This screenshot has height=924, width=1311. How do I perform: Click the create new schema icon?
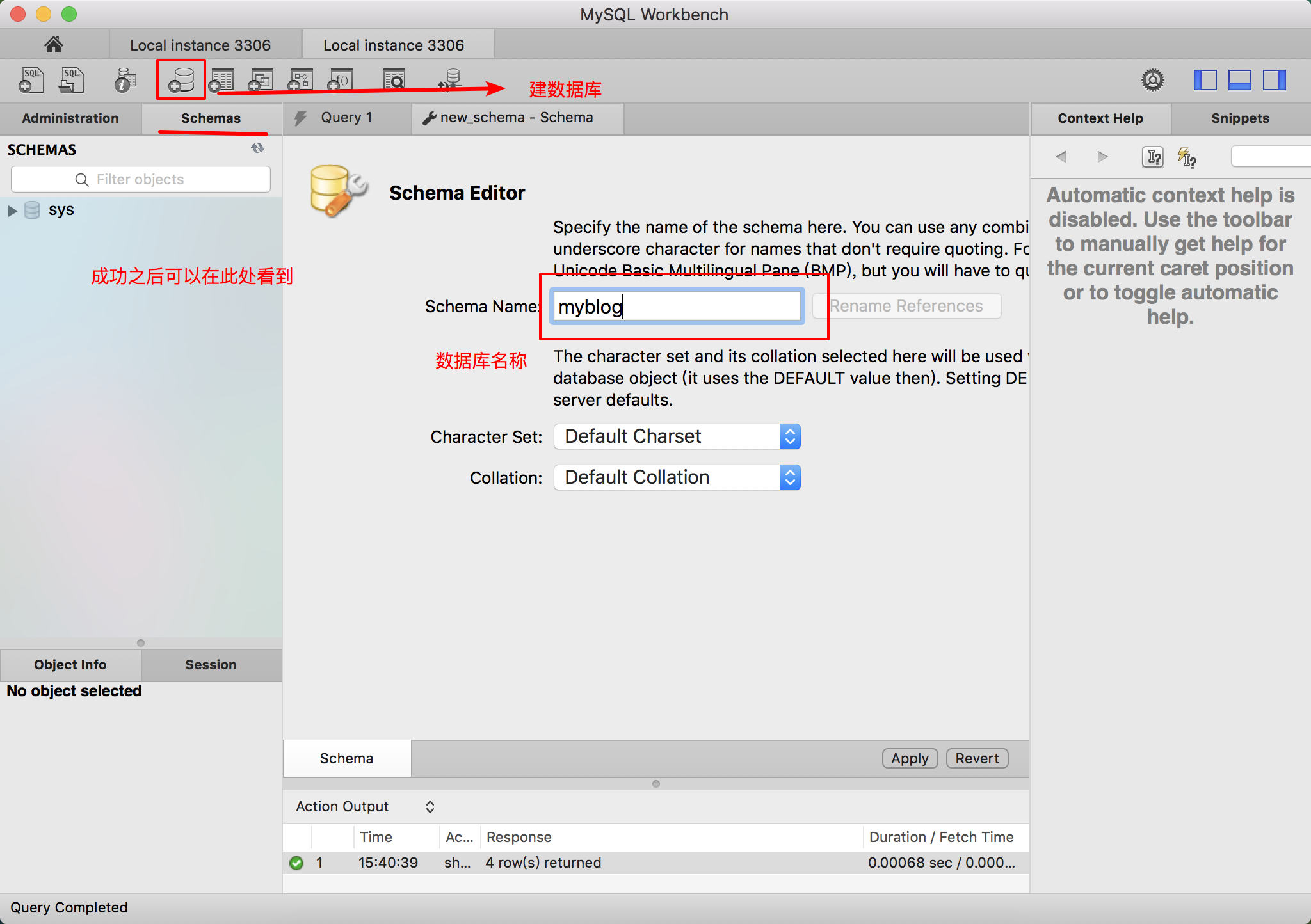click(181, 80)
